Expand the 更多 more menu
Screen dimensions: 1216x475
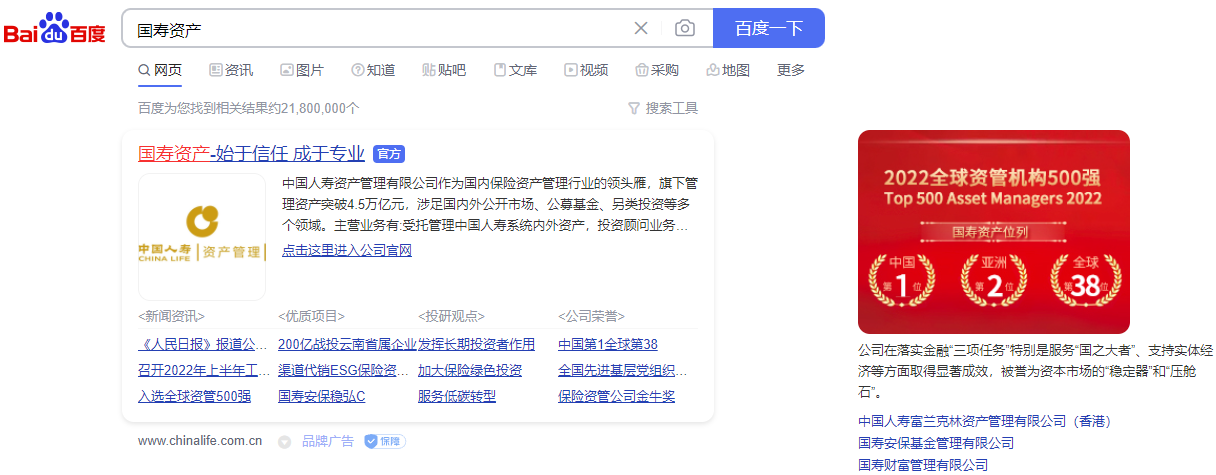(791, 70)
